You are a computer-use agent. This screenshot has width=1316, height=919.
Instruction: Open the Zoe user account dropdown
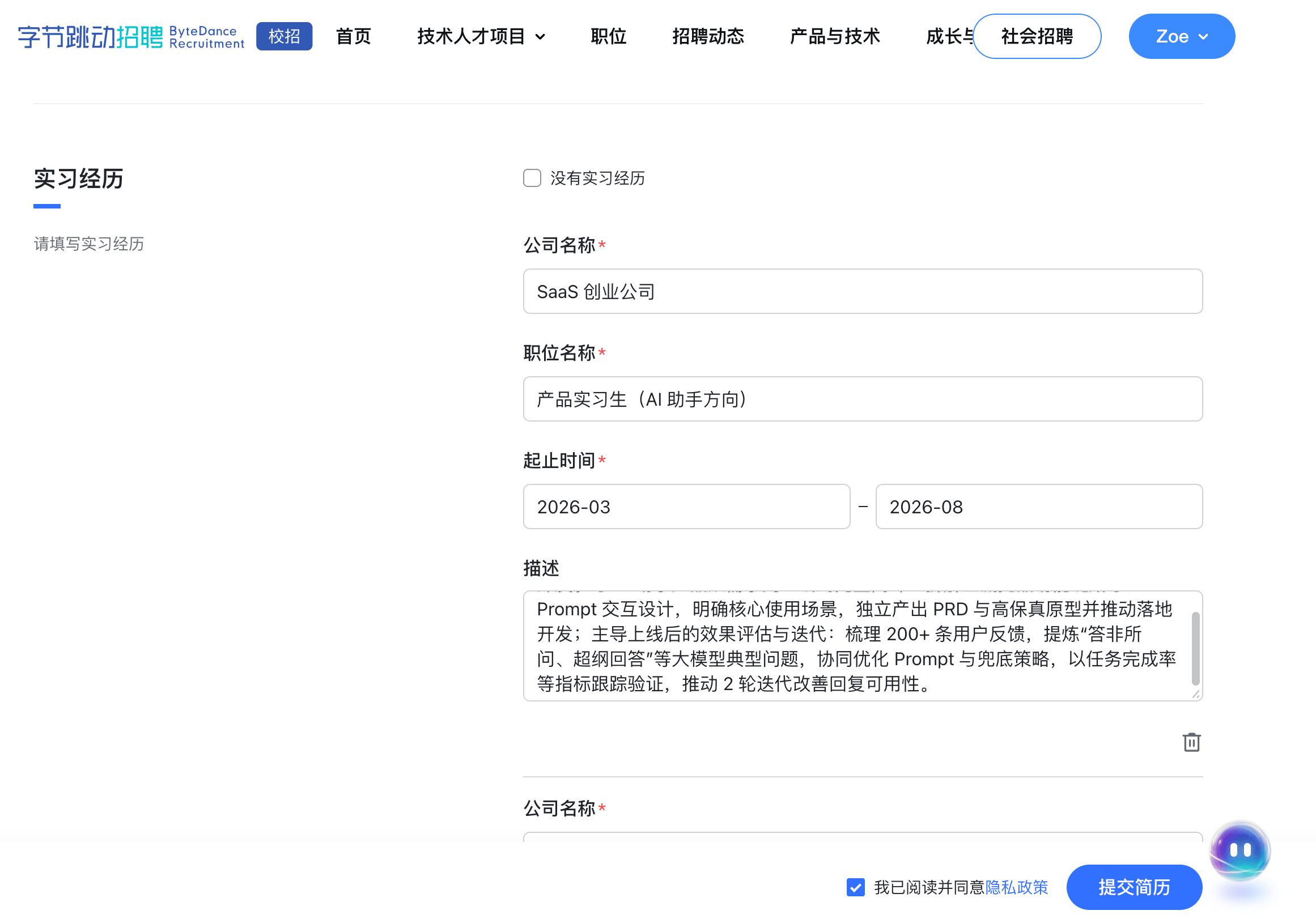coord(1181,37)
